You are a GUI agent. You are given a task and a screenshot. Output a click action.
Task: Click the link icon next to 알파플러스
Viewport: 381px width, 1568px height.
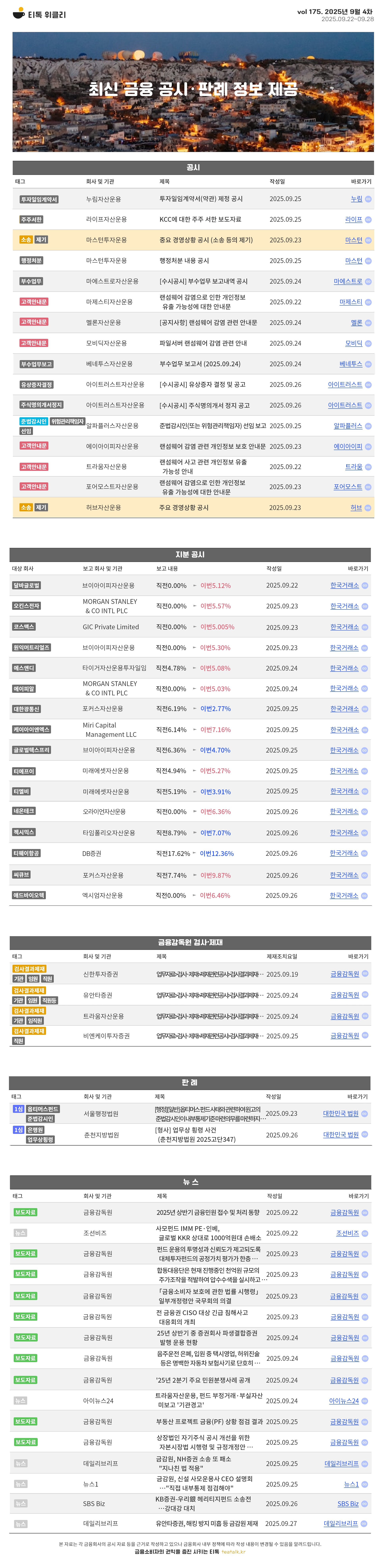click(x=368, y=426)
